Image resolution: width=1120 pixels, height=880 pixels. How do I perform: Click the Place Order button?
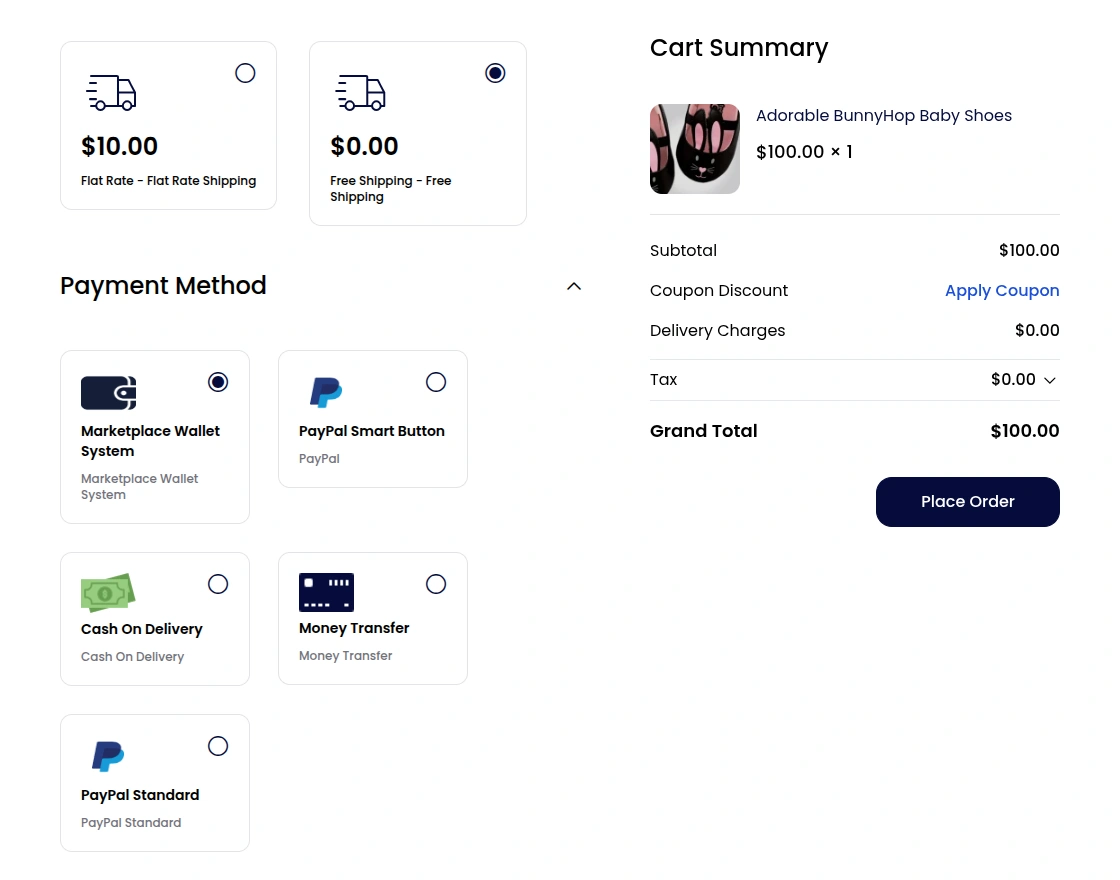[x=967, y=501]
